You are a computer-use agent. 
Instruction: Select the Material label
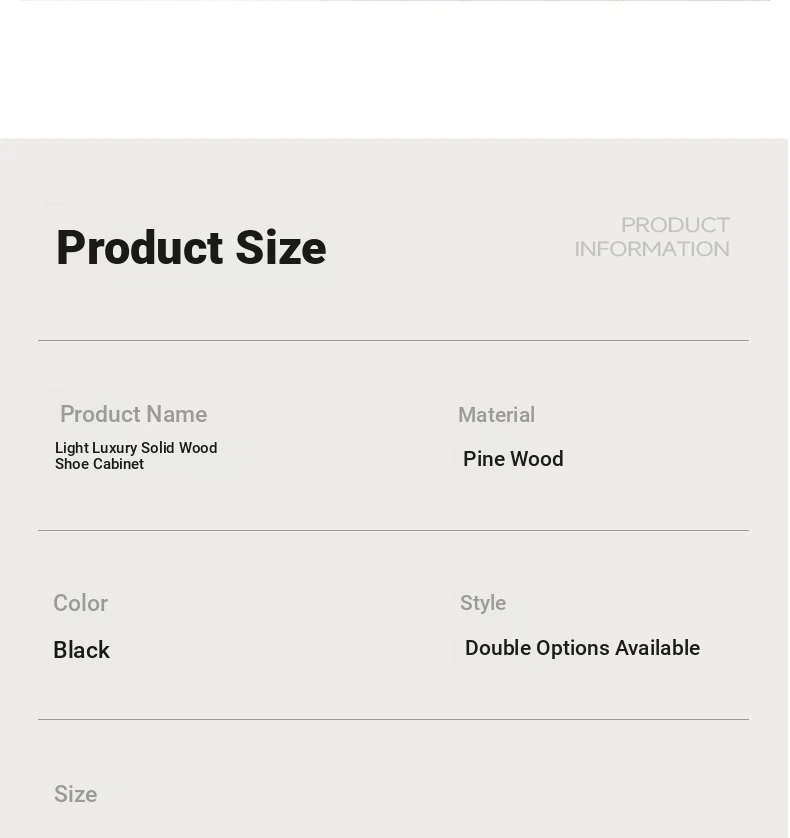pos(497,415)
